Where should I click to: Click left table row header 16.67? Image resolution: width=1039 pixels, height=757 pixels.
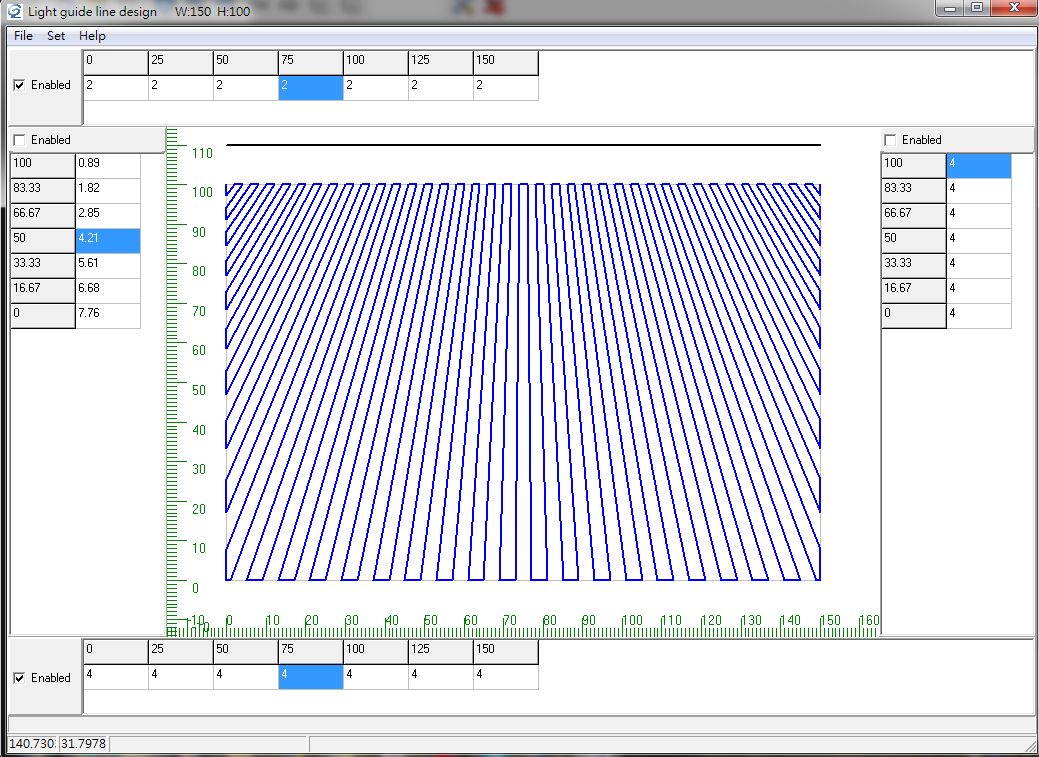click(43, 291)
